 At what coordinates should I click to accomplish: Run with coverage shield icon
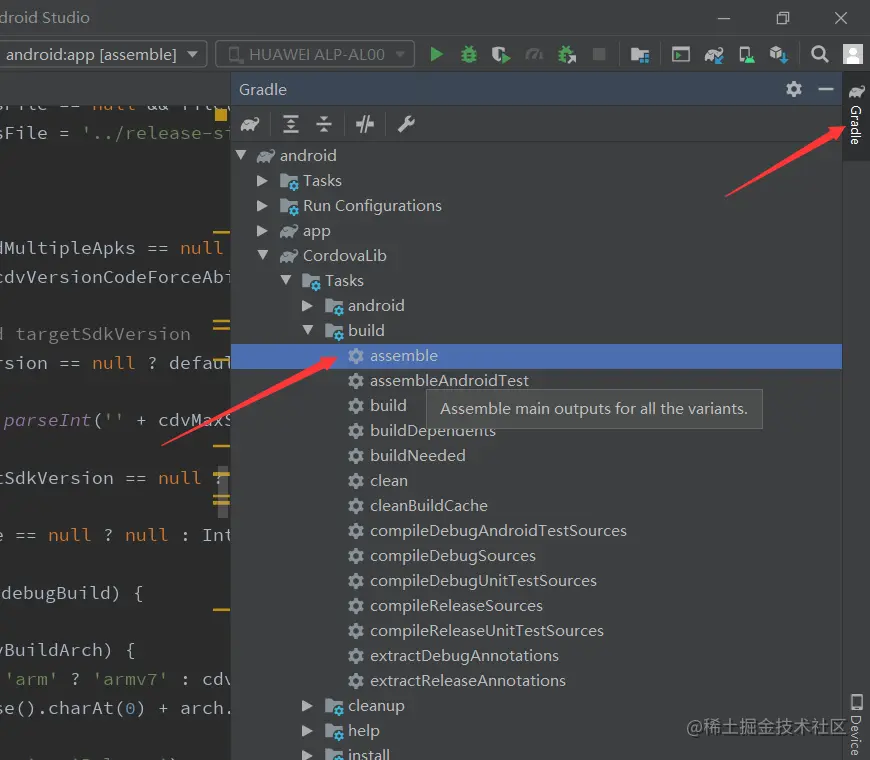(501, 54)
